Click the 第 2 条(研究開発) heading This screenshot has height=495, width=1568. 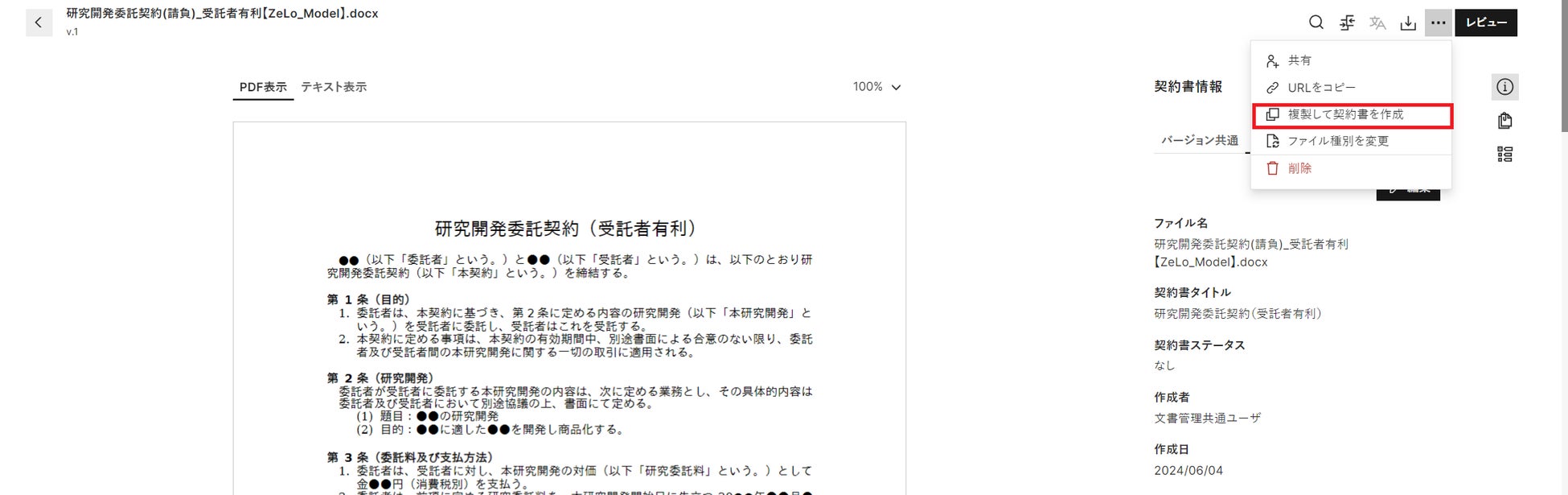click(380, 377)
